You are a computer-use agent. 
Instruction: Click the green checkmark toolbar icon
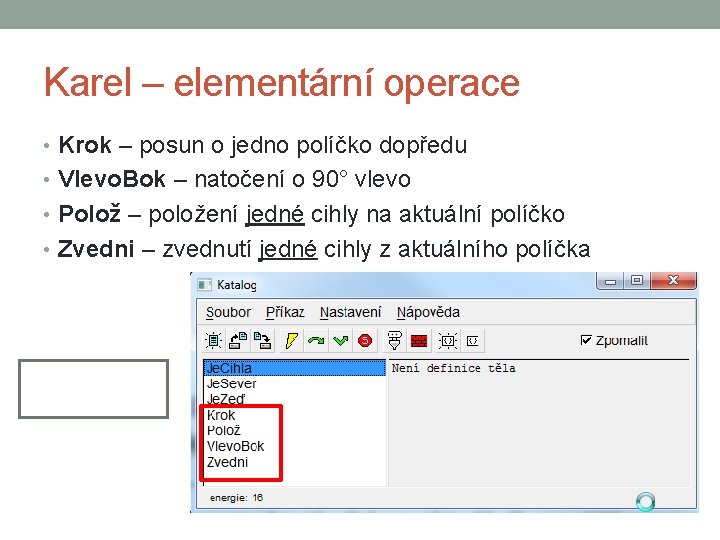[x=340, y=341]
